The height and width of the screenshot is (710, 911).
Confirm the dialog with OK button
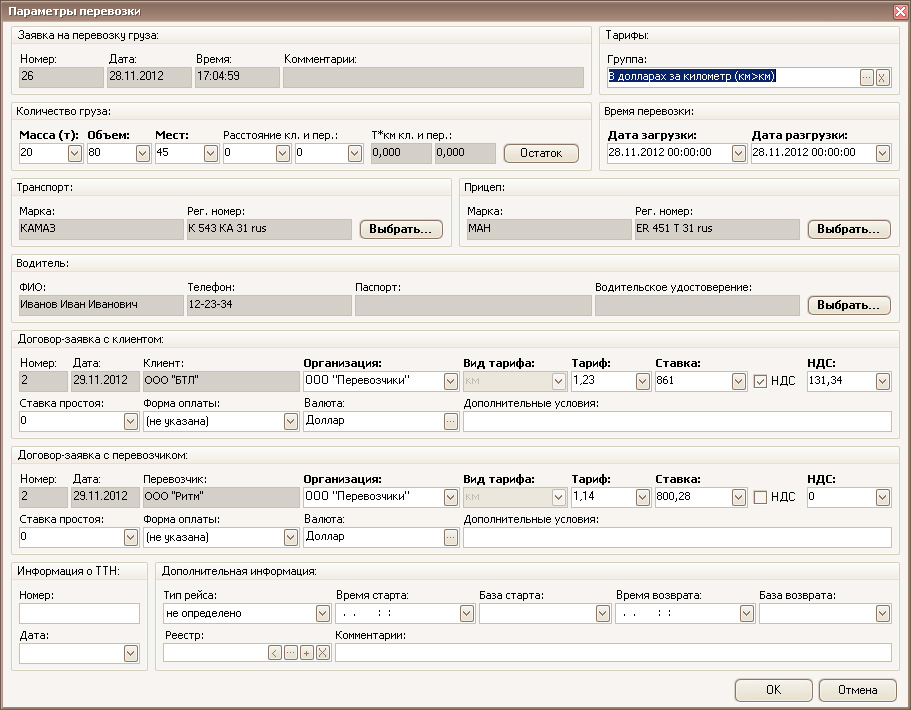click(773, 690)
